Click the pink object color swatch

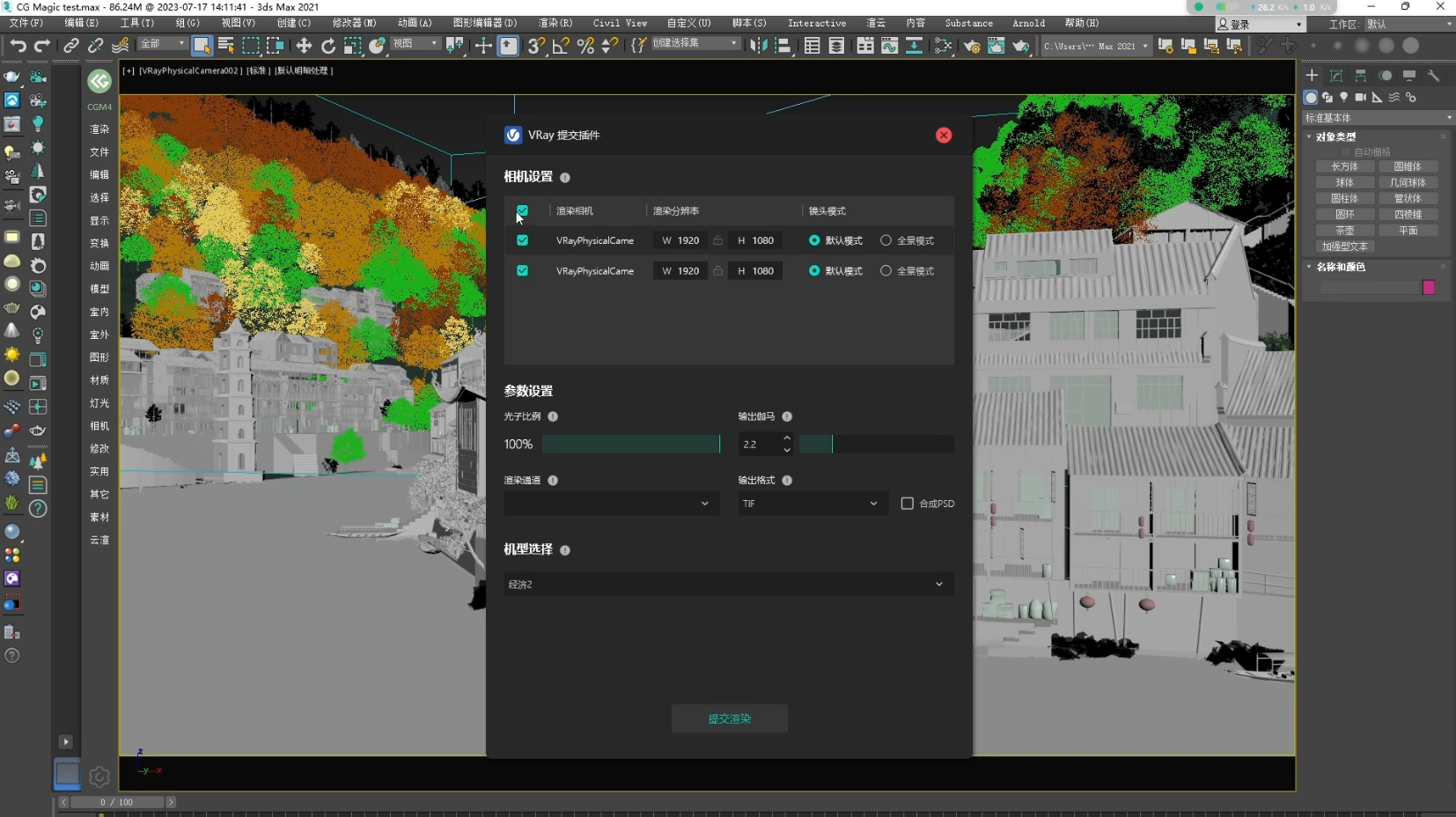1428,287
